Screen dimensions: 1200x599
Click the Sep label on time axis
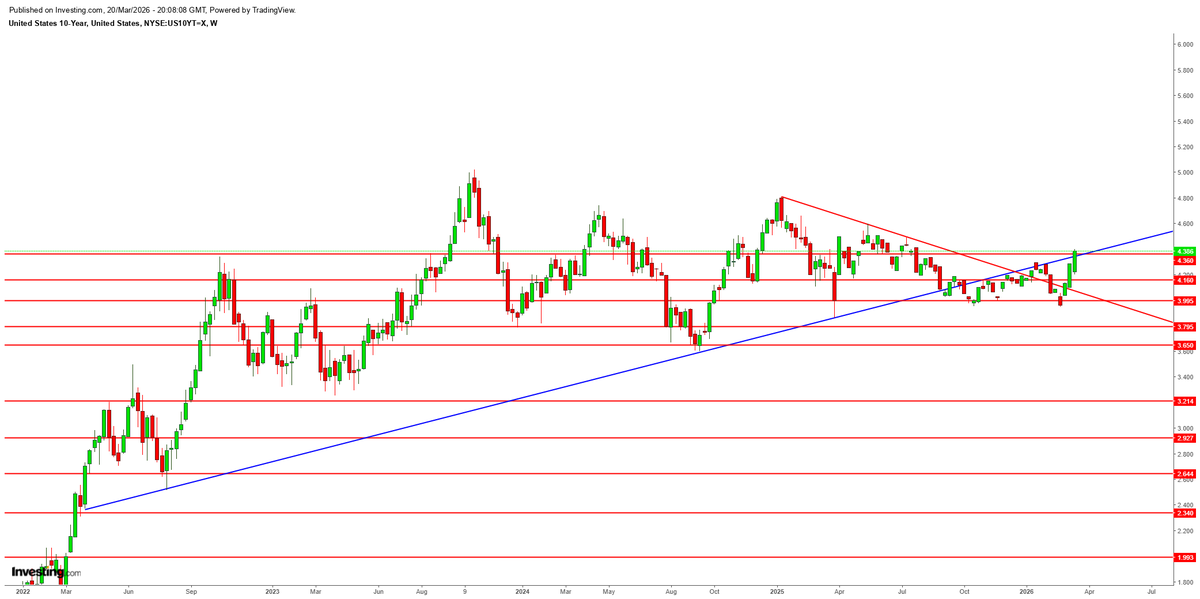point(190,592)
